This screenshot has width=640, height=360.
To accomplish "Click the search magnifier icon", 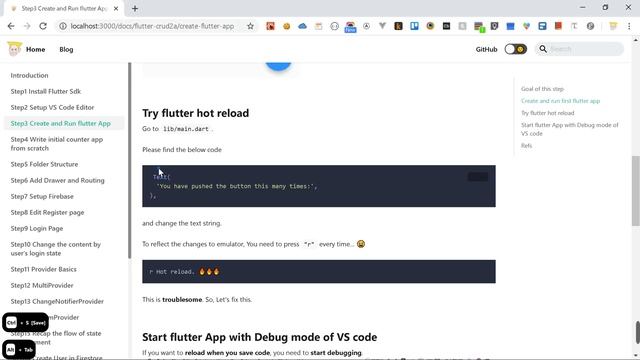I will [543, 49].
